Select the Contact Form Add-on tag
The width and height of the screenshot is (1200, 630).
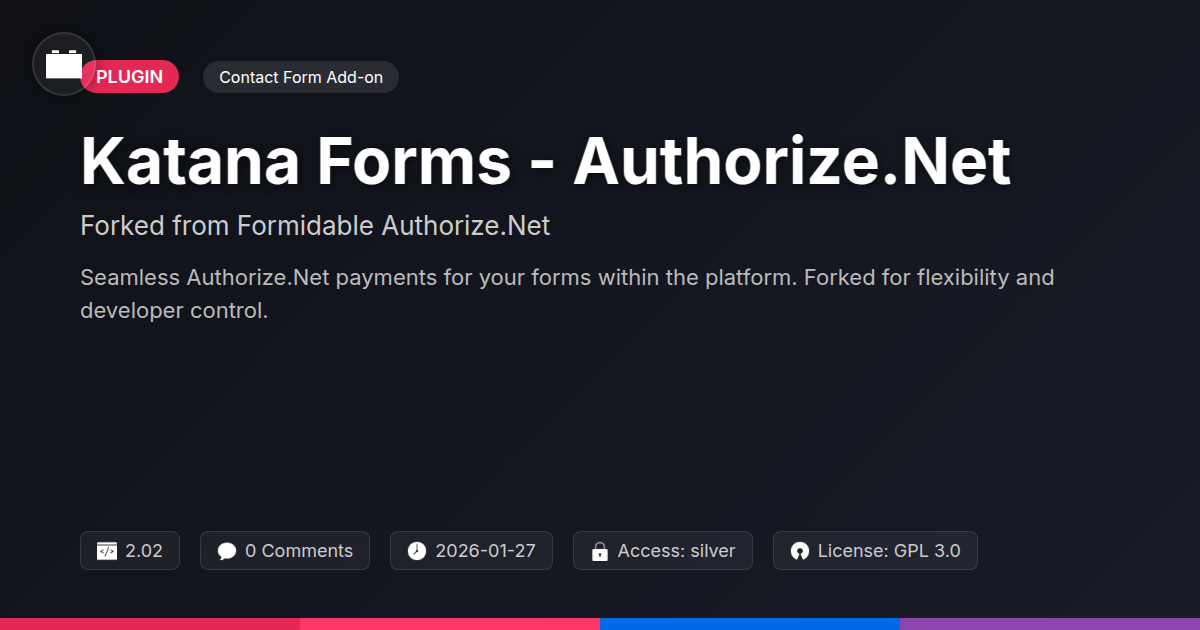[x=300, y=77]
